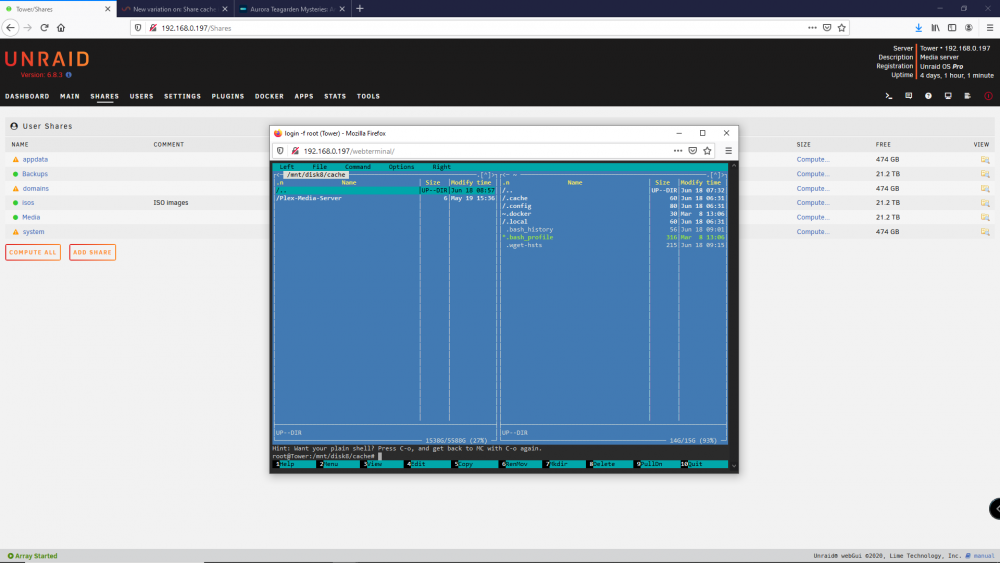Select /.docker directory in right panel
This screenshot has width=1000, height=563.
click(516, 214)
